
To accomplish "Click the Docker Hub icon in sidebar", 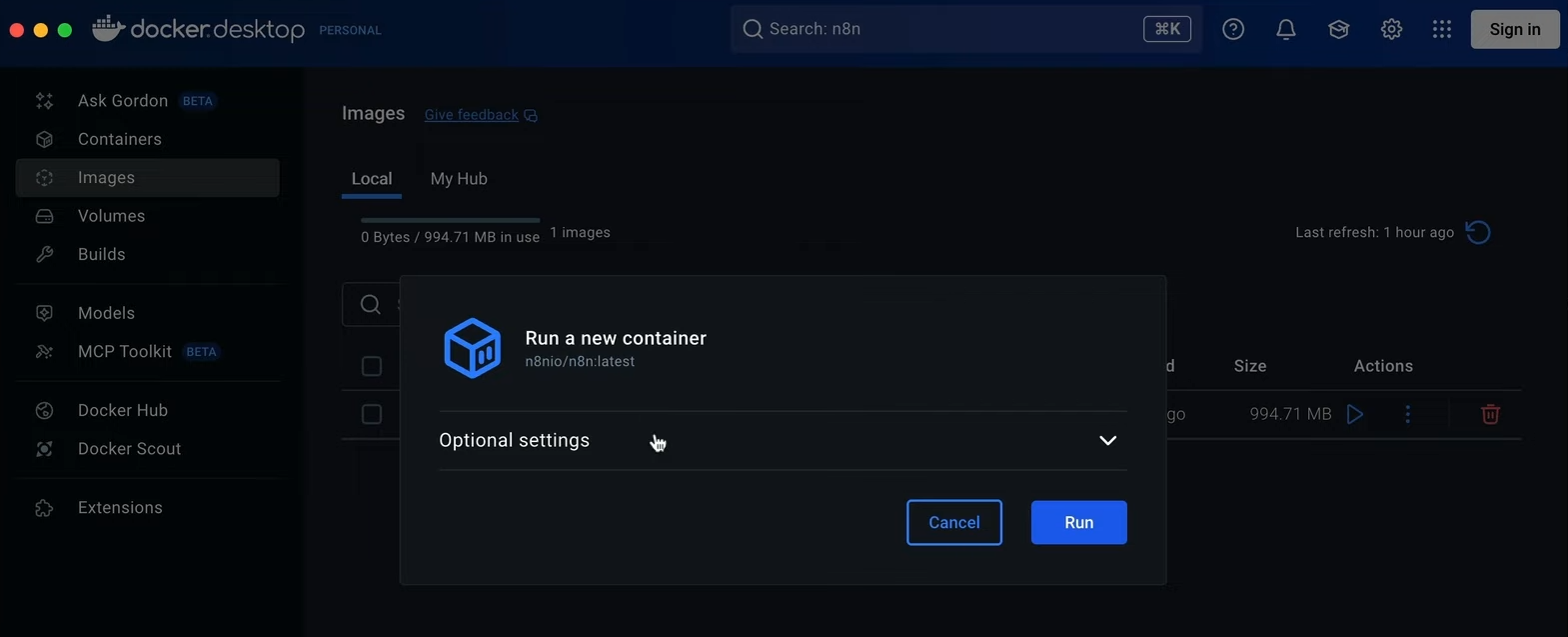I will [44, 410].
